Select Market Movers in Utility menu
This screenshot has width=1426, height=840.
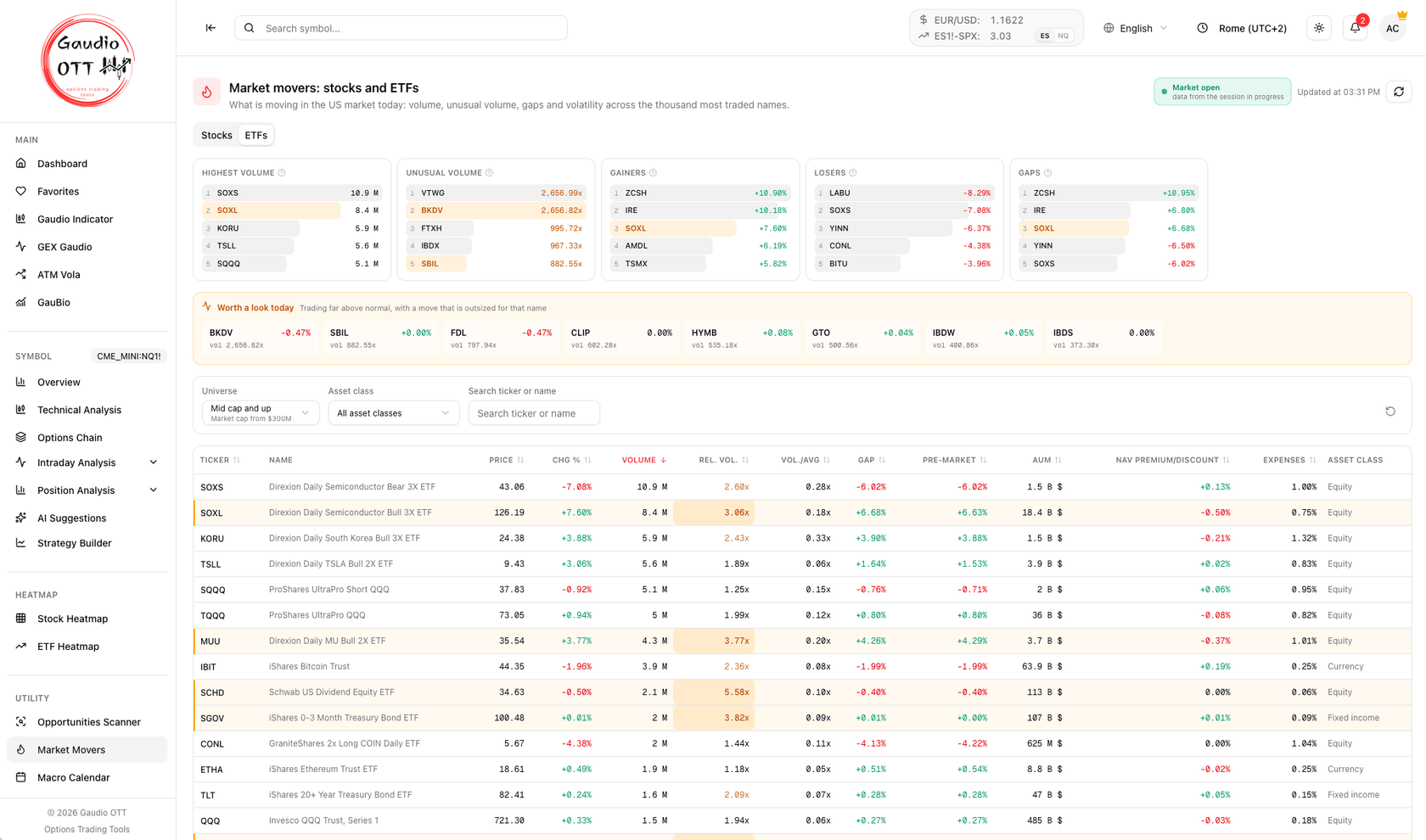point(87,750)
